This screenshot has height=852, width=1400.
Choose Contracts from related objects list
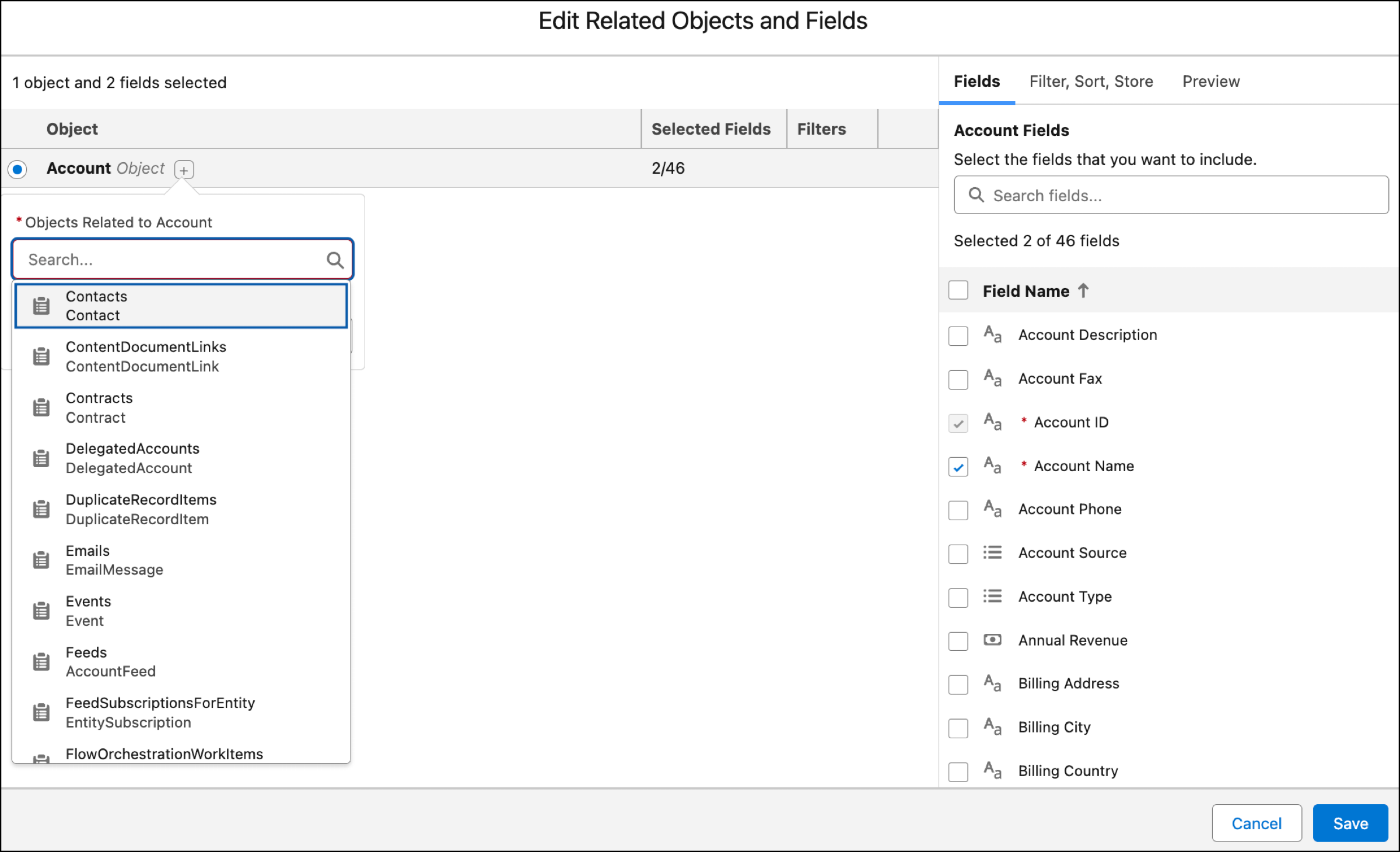click(181, 408)
